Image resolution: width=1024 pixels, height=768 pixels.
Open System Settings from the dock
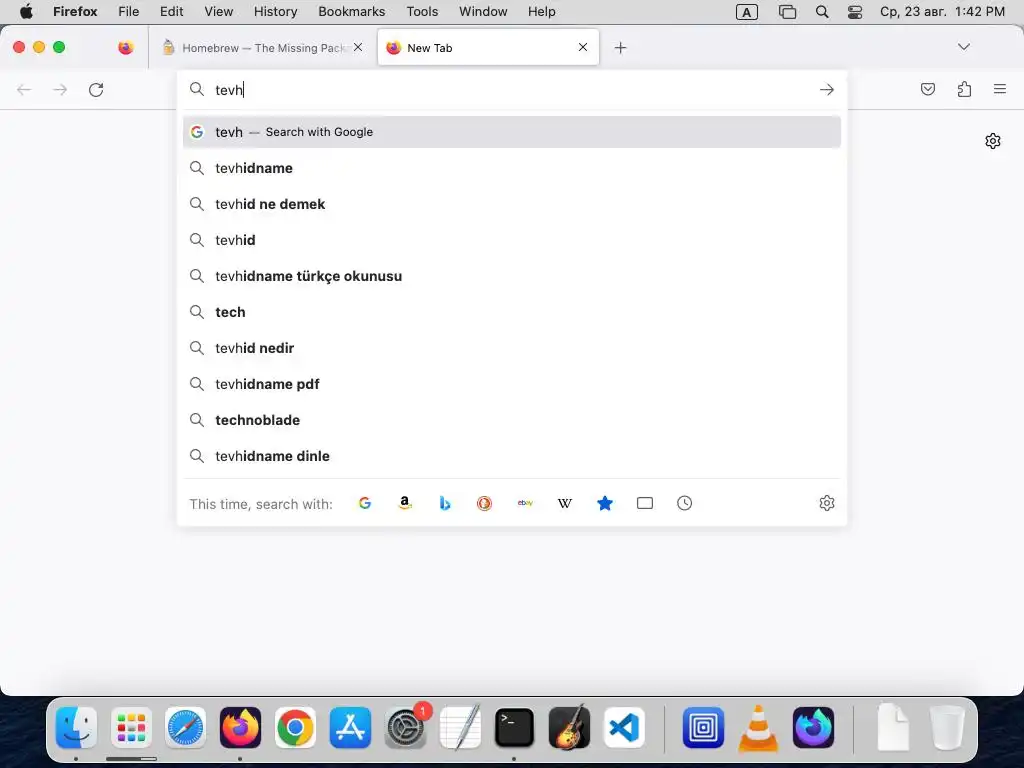406,727
